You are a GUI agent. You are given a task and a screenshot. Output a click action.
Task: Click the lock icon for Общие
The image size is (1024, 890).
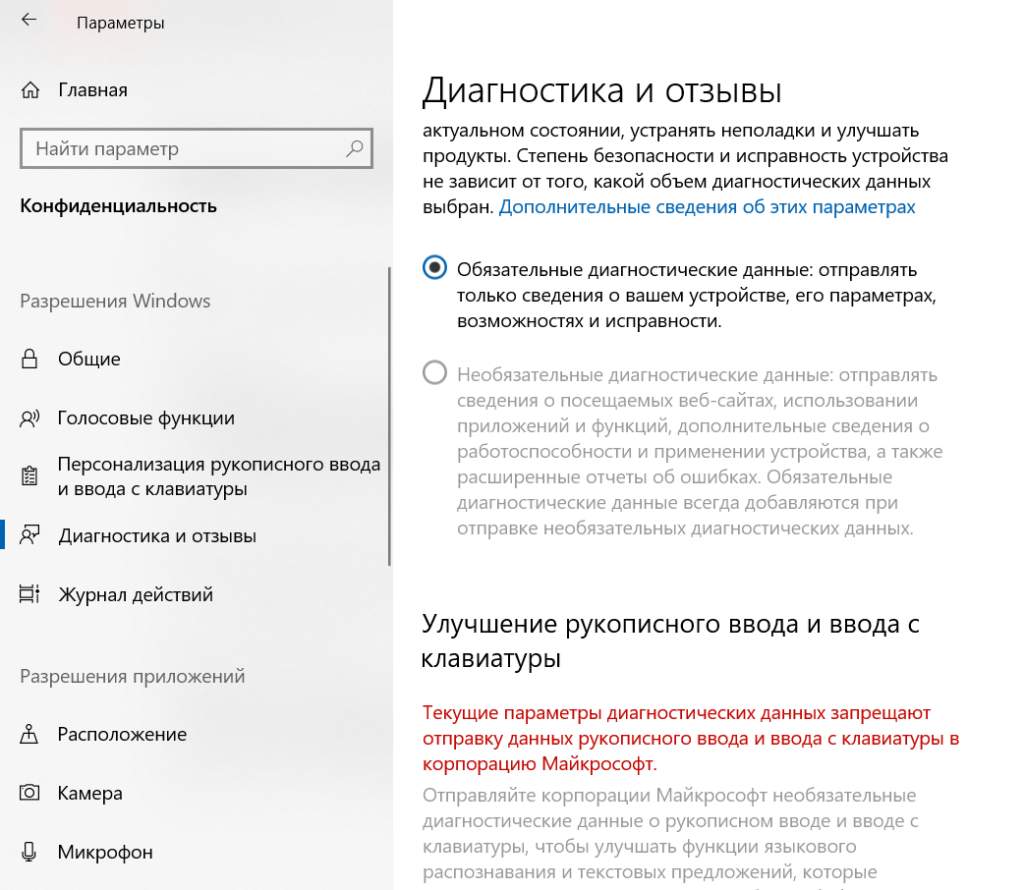(29, 358)
